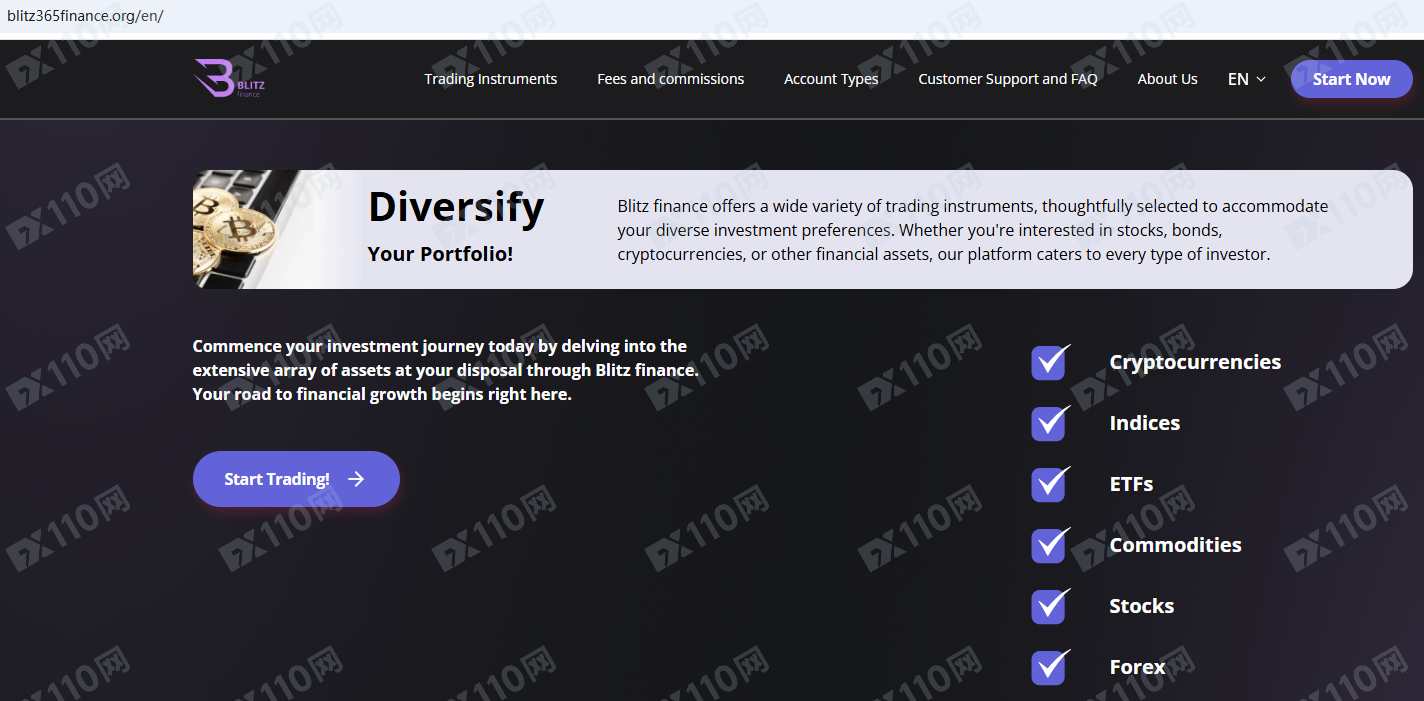
Task: Open Customer Support and FAQ
Action: point(1007,79)
